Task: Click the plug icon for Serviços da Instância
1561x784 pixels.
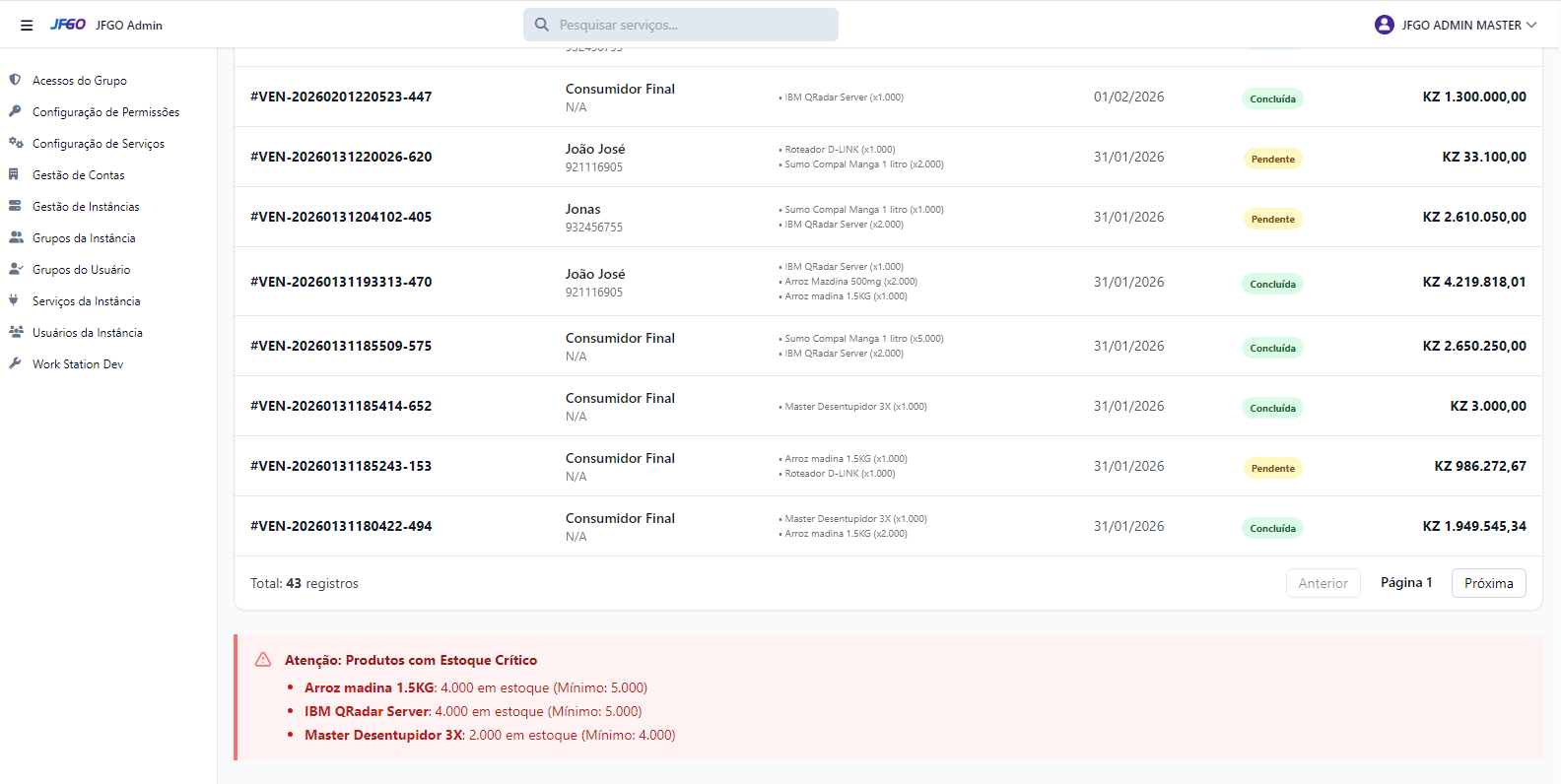Action: click(14, 300)
